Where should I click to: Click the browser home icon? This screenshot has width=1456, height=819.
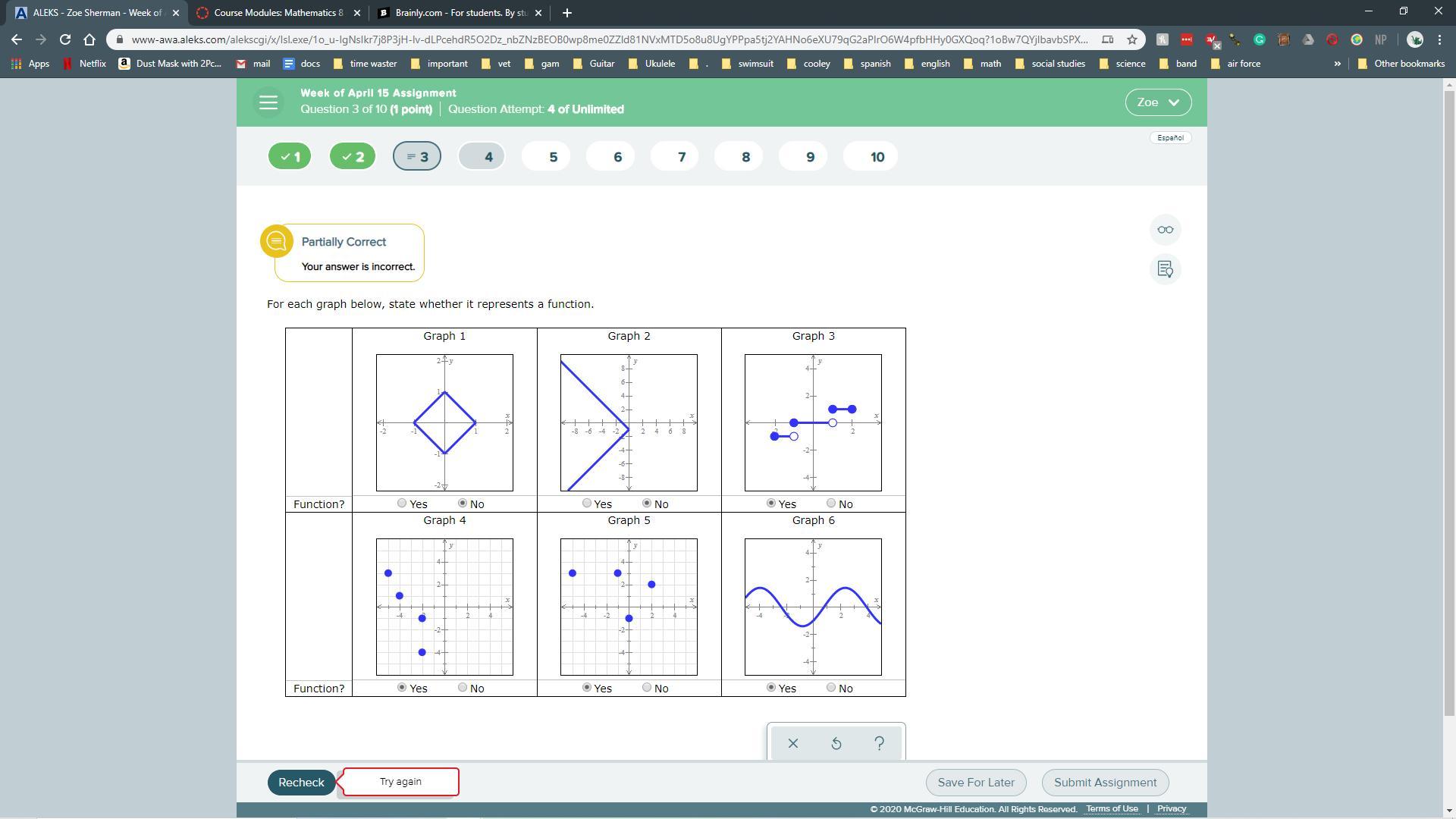pyautogui.click(x=89, y=39)
